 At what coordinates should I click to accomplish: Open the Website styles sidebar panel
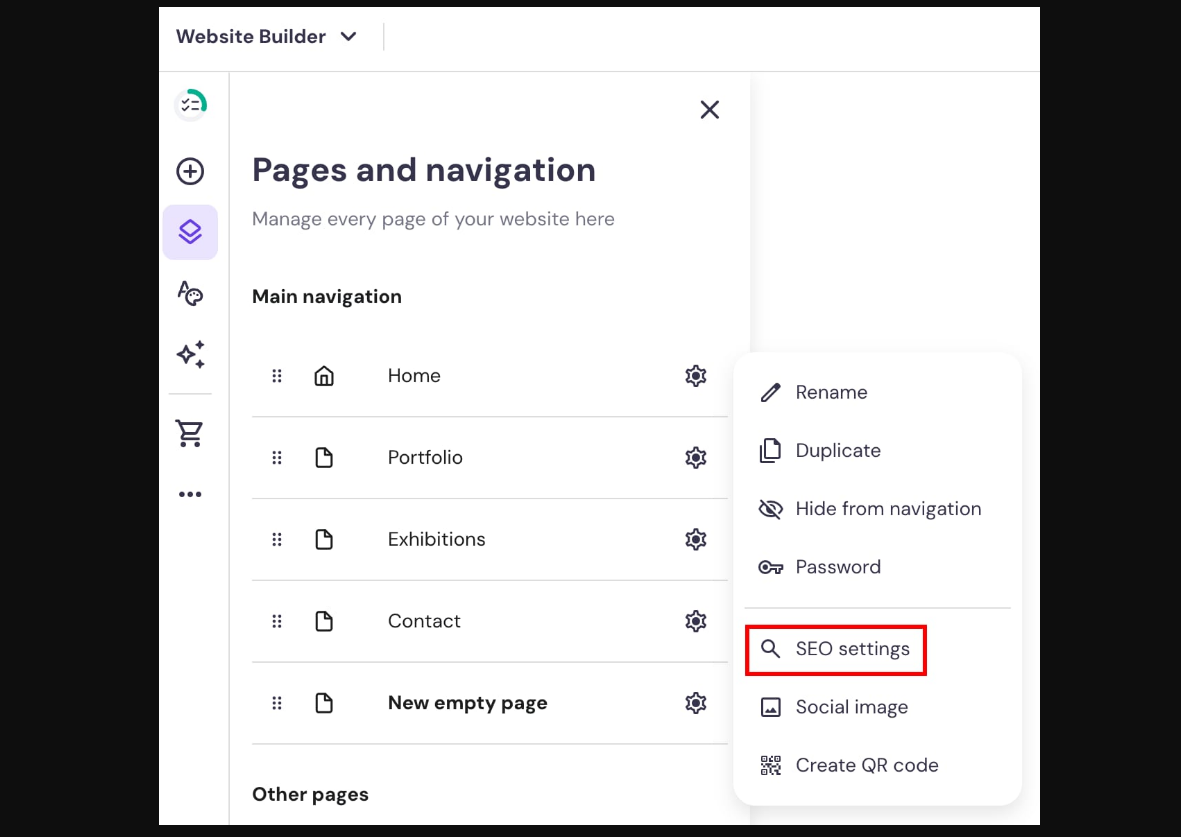(190, 293)
